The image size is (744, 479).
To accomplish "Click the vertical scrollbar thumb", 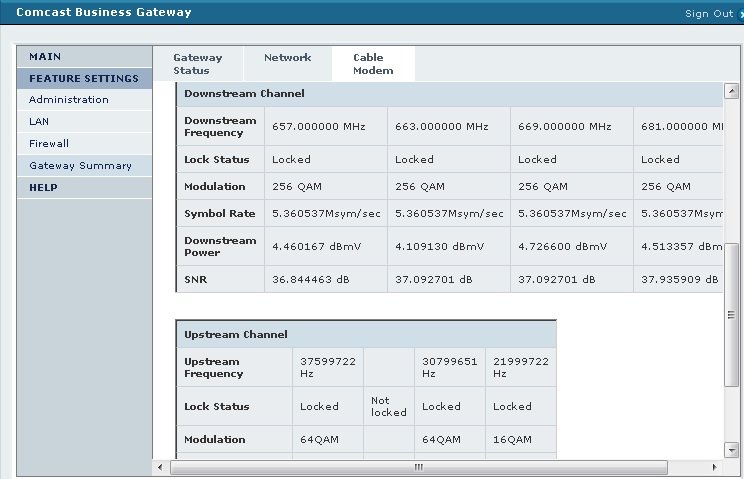I will [731, 315].
